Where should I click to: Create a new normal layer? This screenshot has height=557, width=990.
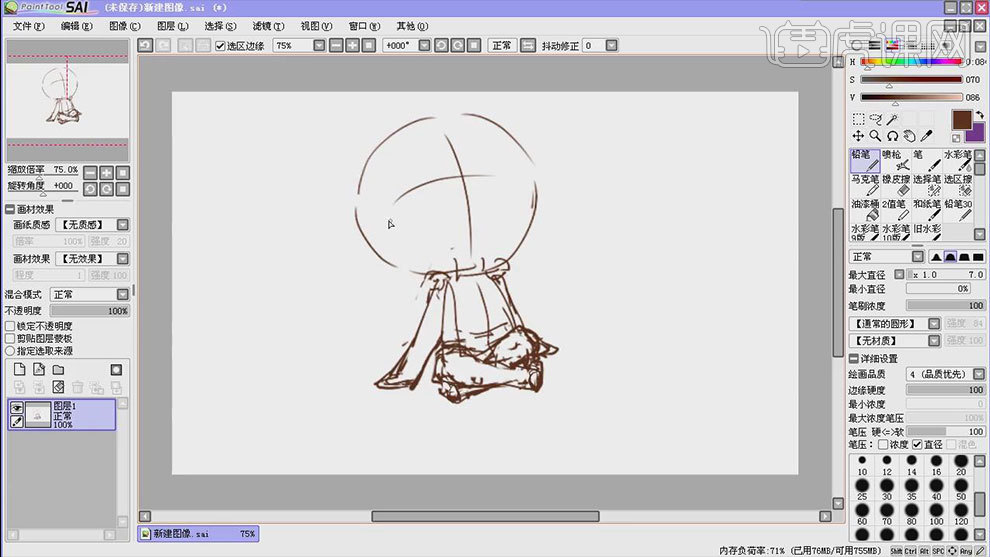(20, 369)
